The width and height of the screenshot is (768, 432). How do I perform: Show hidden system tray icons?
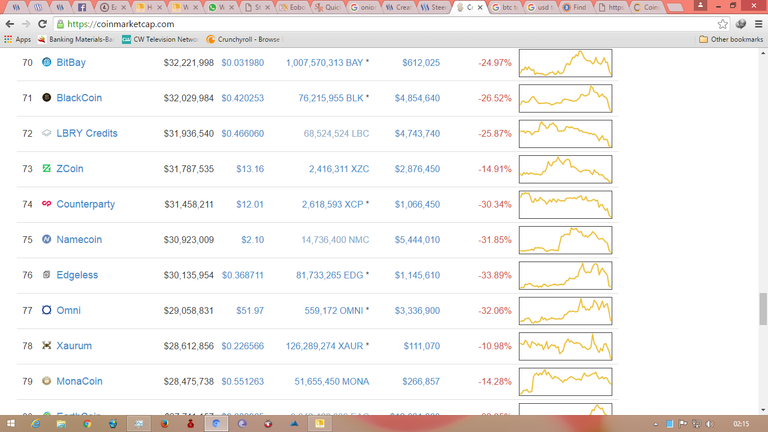pos(656,424)
